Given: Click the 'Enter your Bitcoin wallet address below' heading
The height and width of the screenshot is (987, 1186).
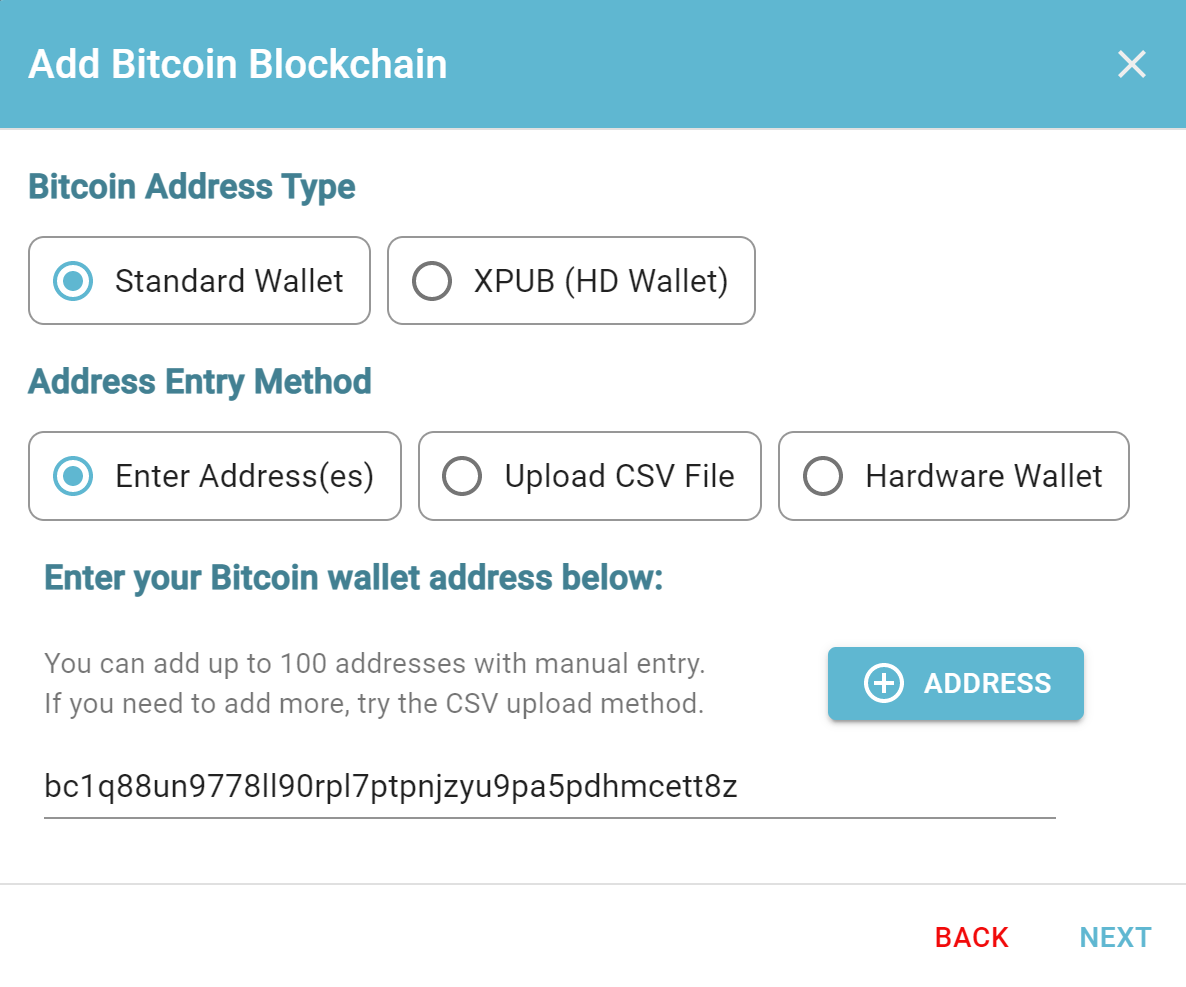Looking at the screenshot, I should (354, 578).
